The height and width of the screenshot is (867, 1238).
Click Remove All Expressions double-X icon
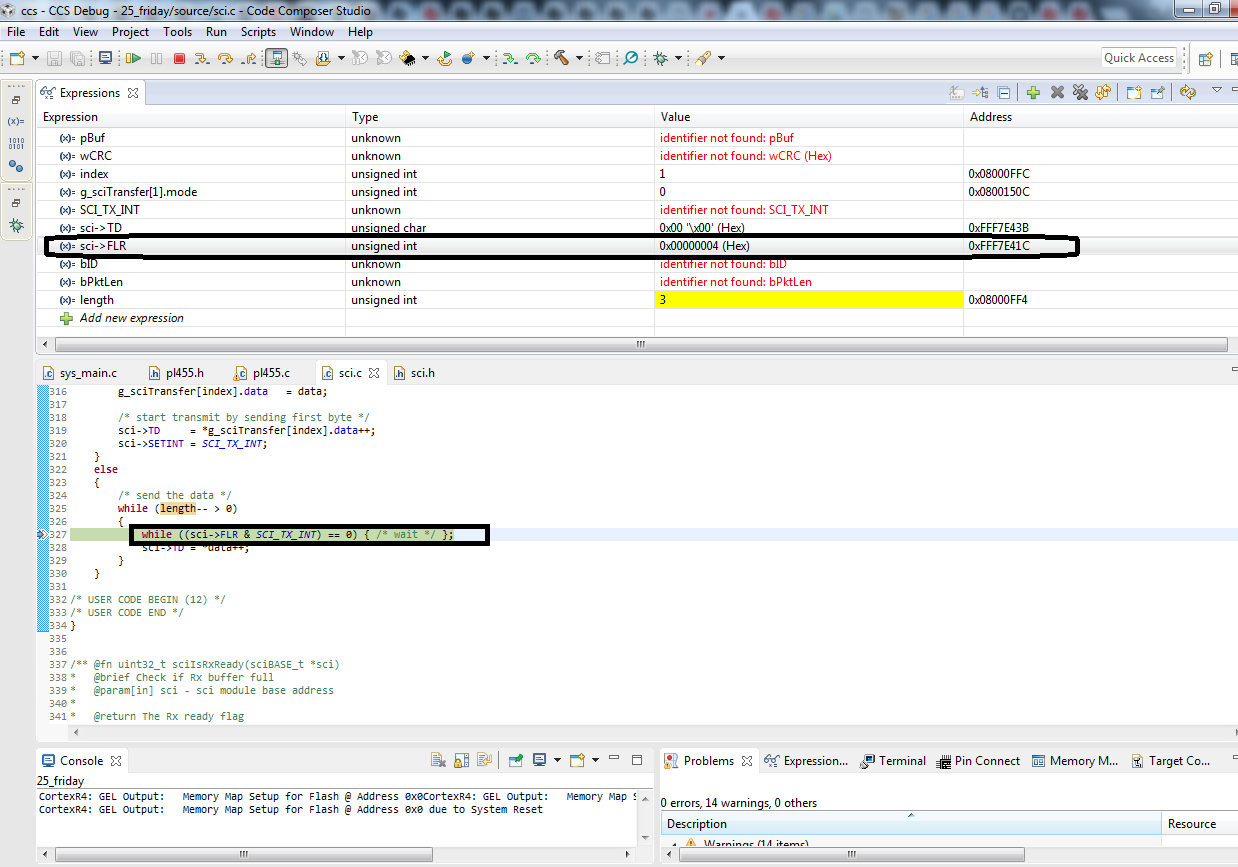click(x=1080, y=93)
